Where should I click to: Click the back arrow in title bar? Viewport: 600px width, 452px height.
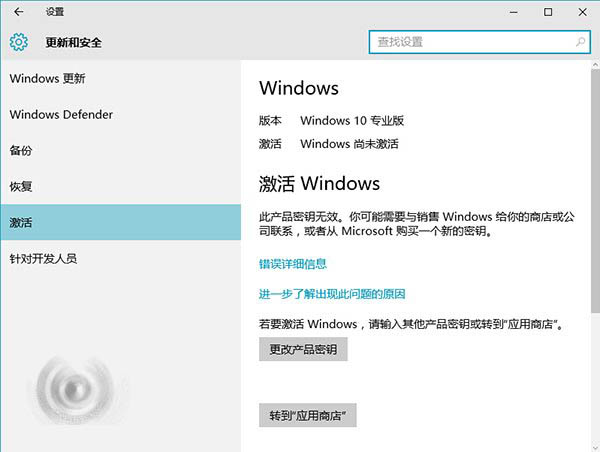coord(18,12)
